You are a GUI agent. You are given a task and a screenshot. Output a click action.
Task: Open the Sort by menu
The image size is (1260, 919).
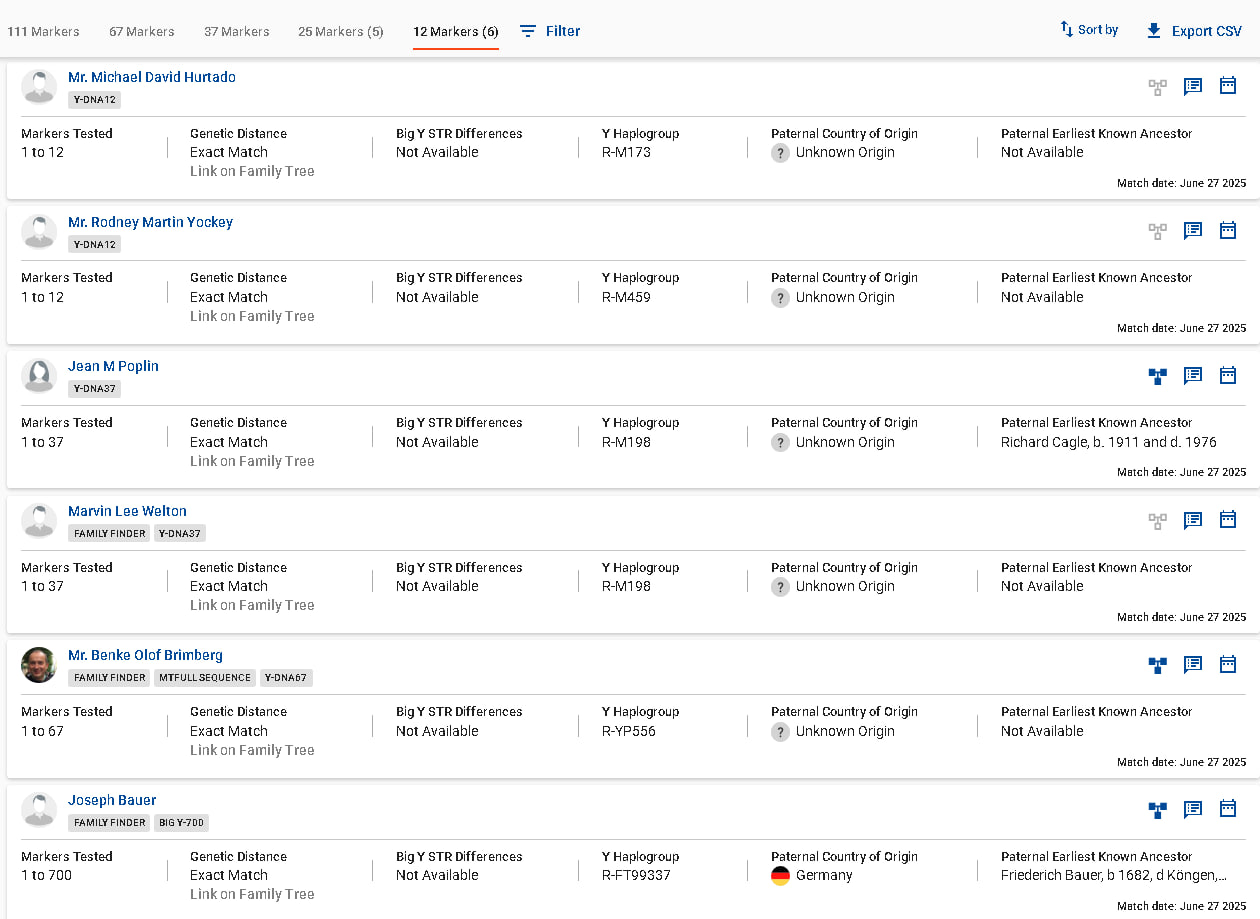pyautogui.click(x=1089, y=30)
